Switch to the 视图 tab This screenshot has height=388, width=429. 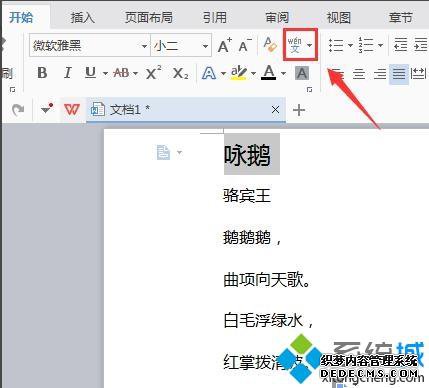pos(339,18)
